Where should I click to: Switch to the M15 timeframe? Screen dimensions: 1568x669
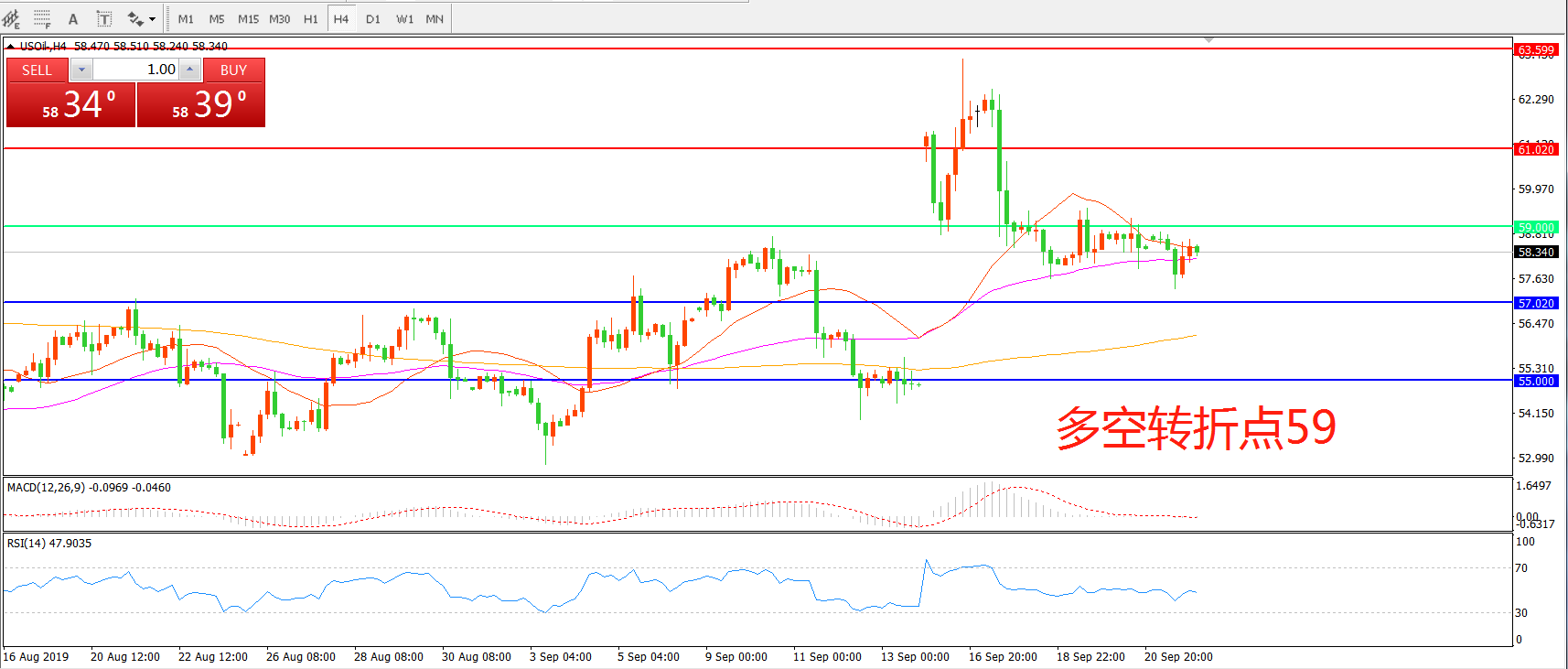coord(248,18)
